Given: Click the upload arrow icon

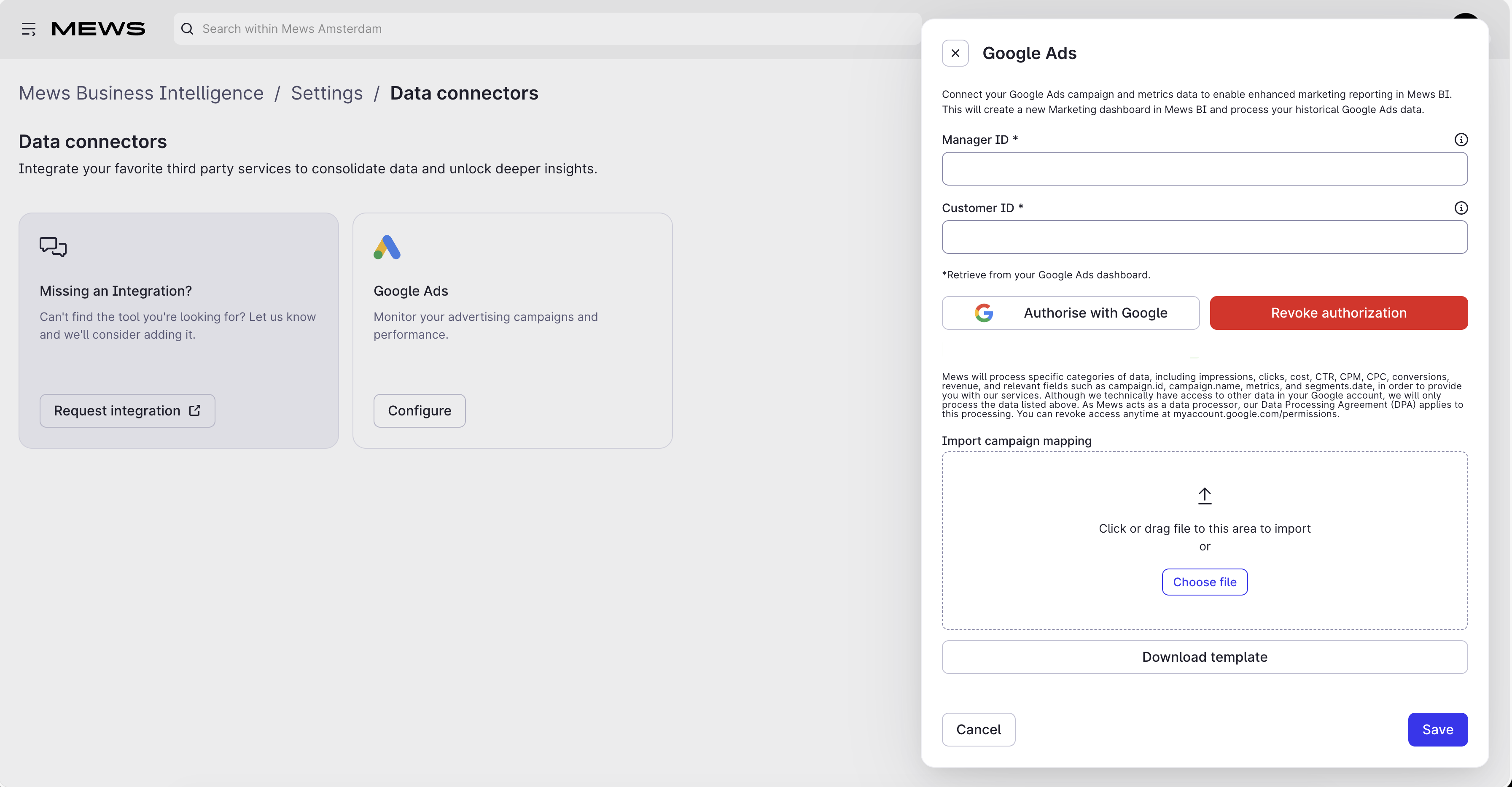Looking at the screenshot, I should point(1205,496).
